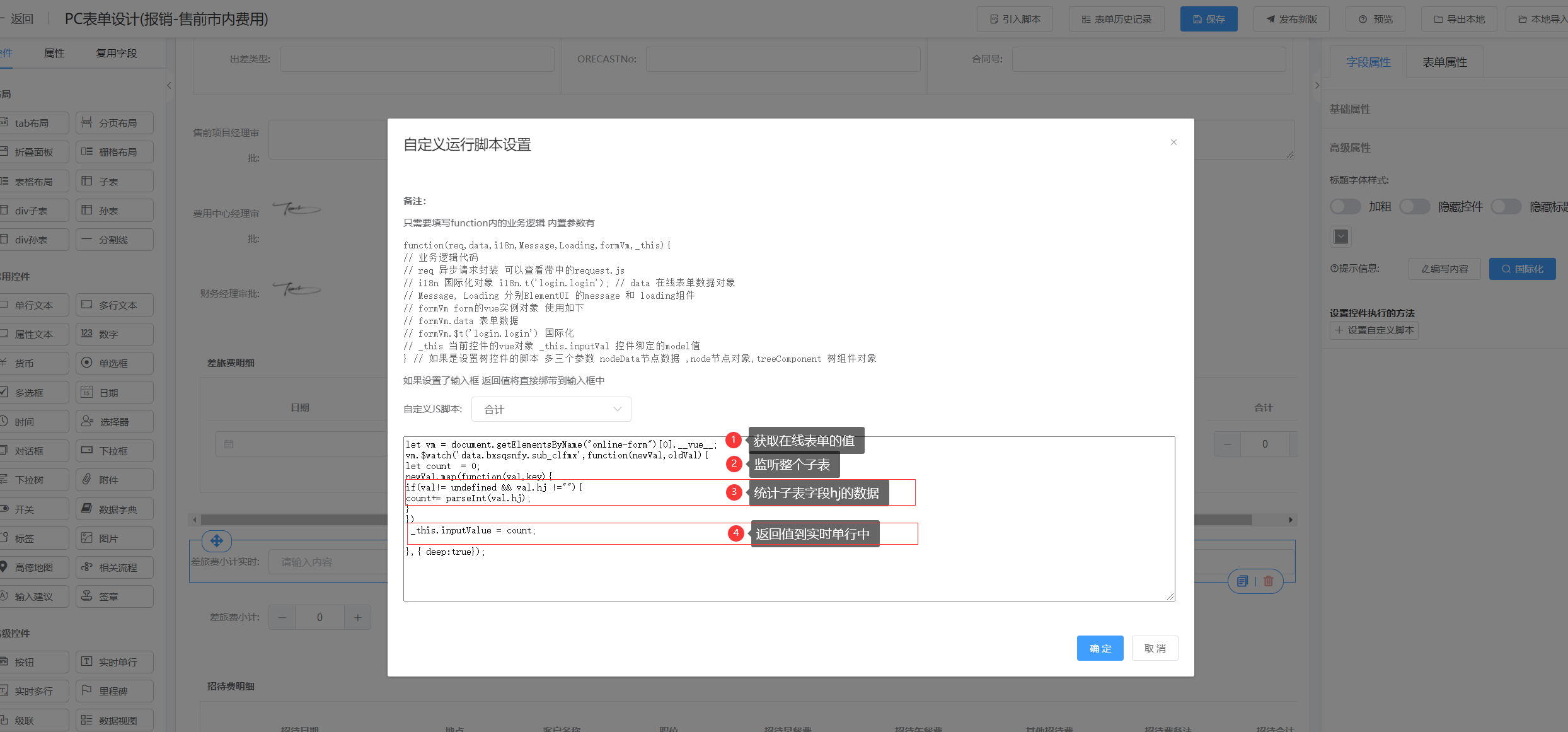
Task: Toggle the 加粗 bold switch
Action: click(x=1345, y=207)
